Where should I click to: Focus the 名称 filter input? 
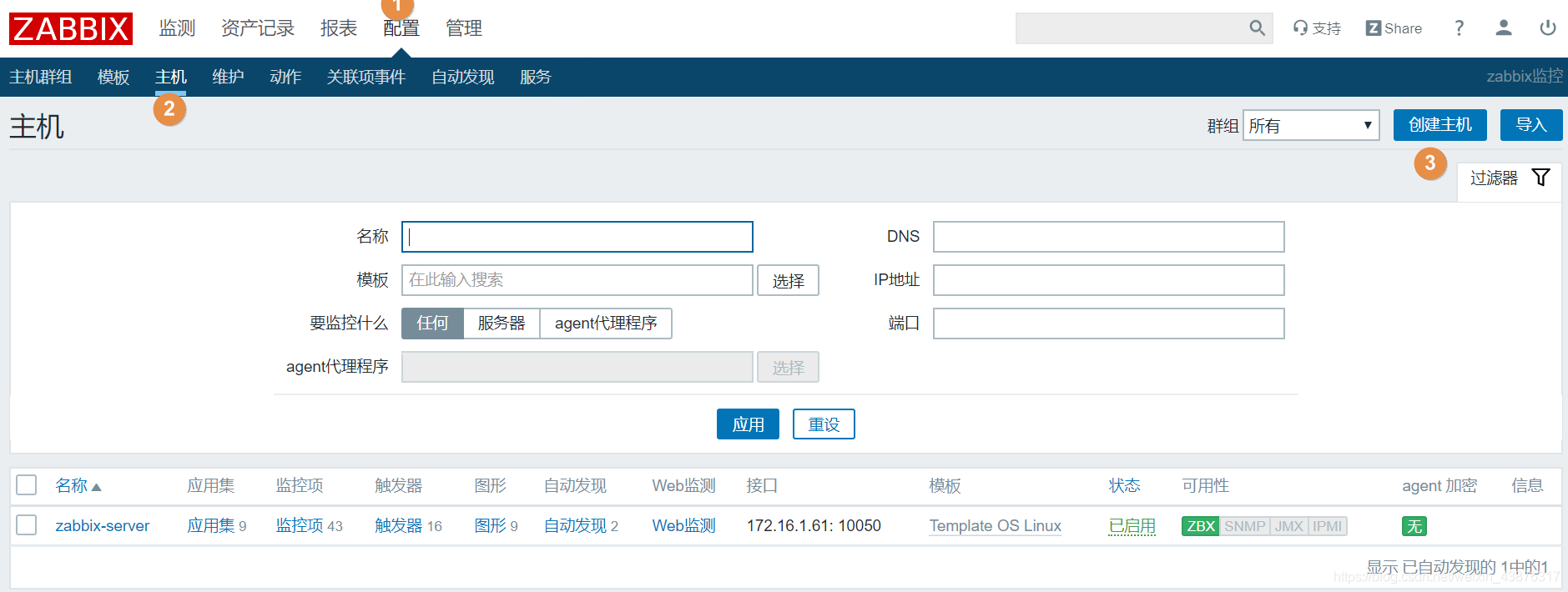(577, 237)
